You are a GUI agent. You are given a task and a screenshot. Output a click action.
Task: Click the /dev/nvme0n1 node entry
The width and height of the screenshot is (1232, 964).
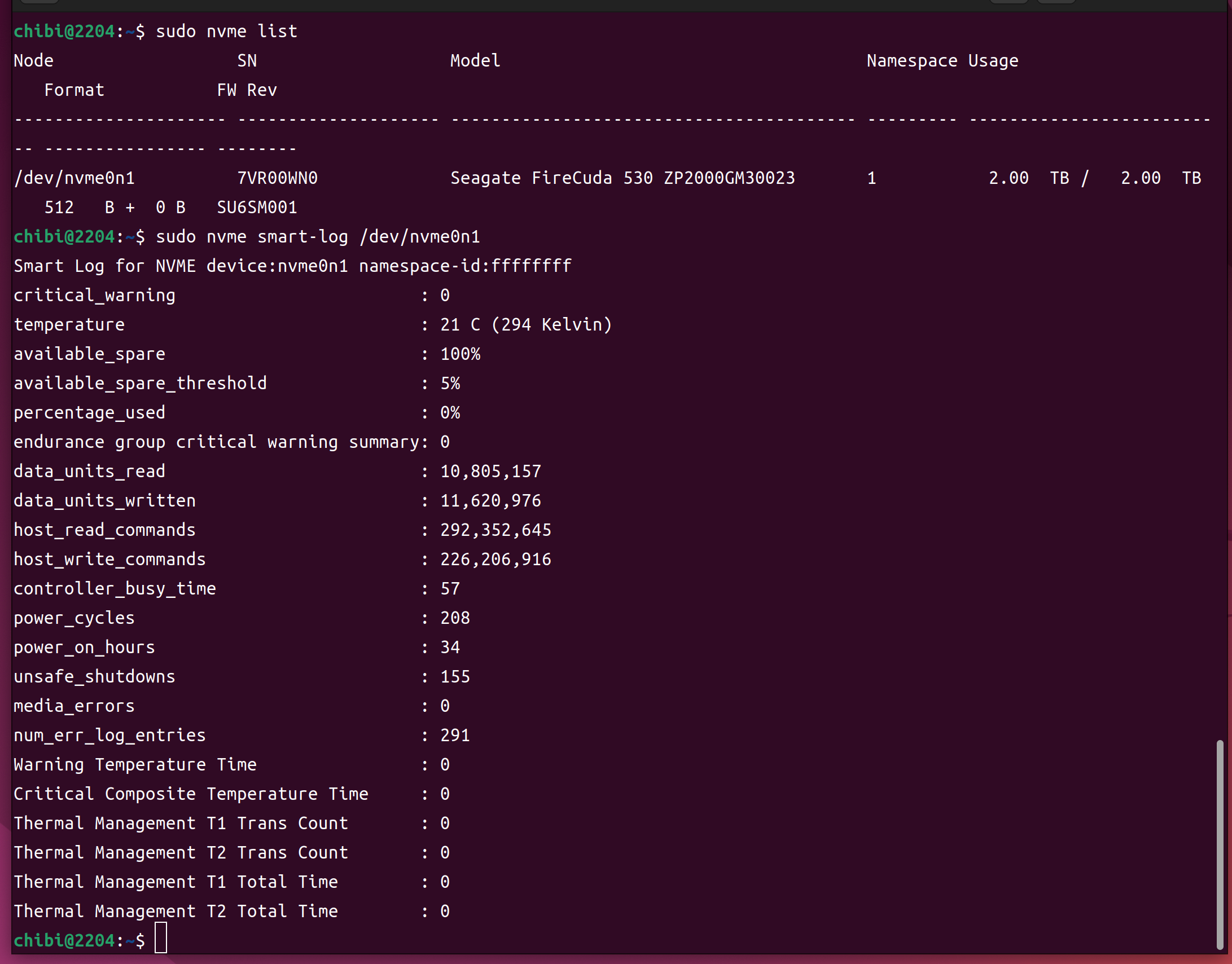pos(74,178)
